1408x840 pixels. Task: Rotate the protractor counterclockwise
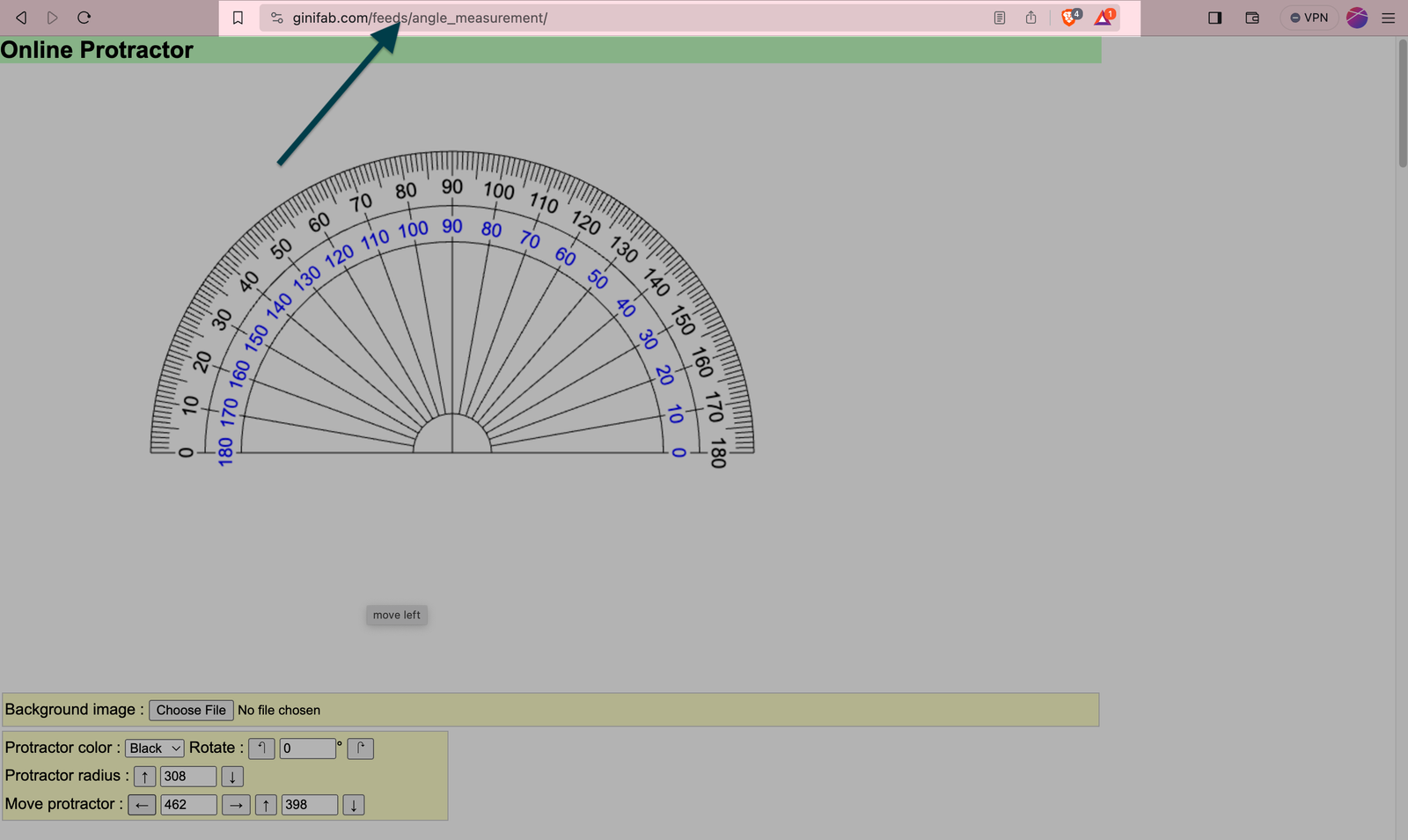261,749
